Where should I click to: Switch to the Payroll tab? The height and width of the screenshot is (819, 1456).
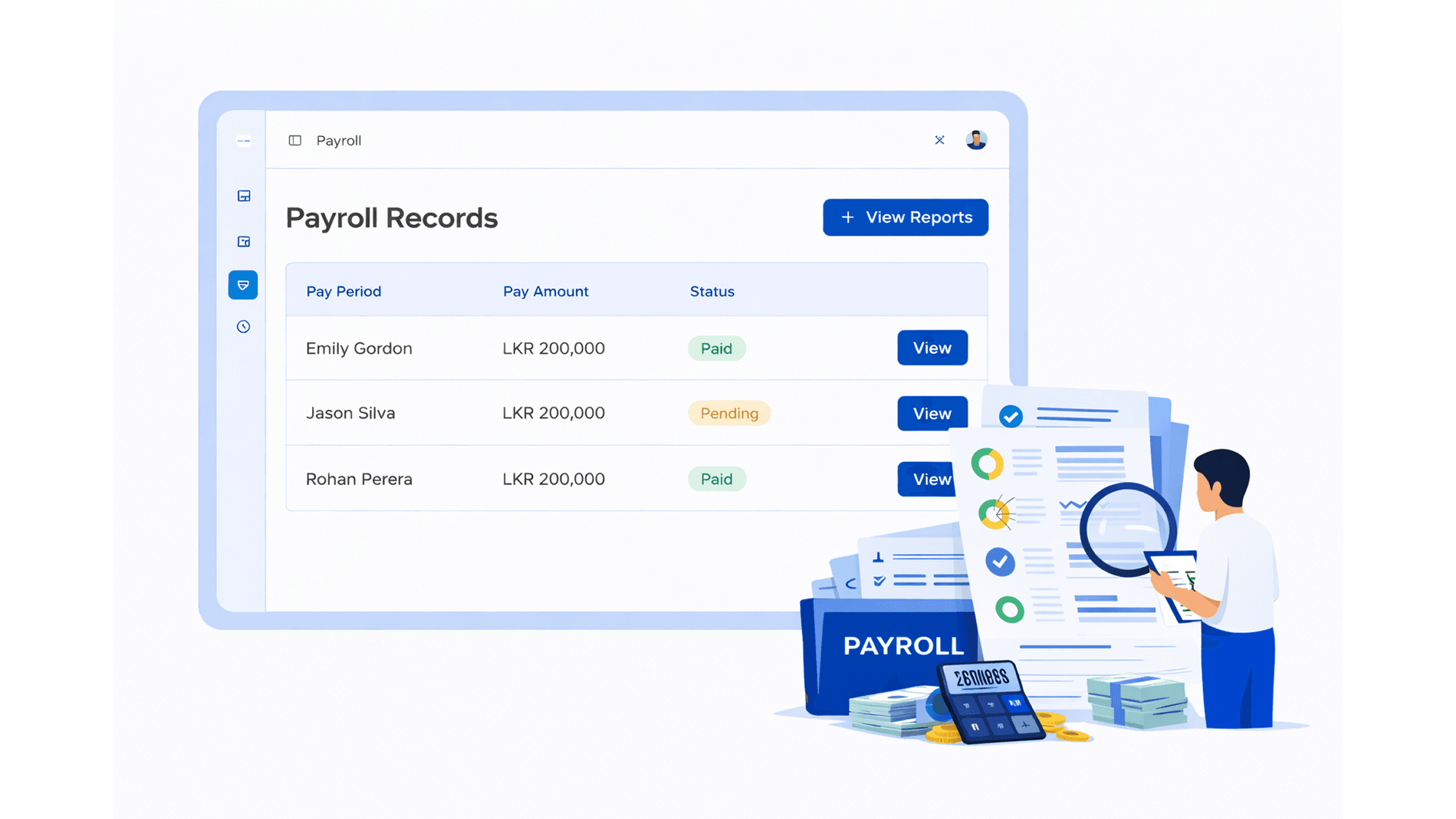(x=338, y=140)
